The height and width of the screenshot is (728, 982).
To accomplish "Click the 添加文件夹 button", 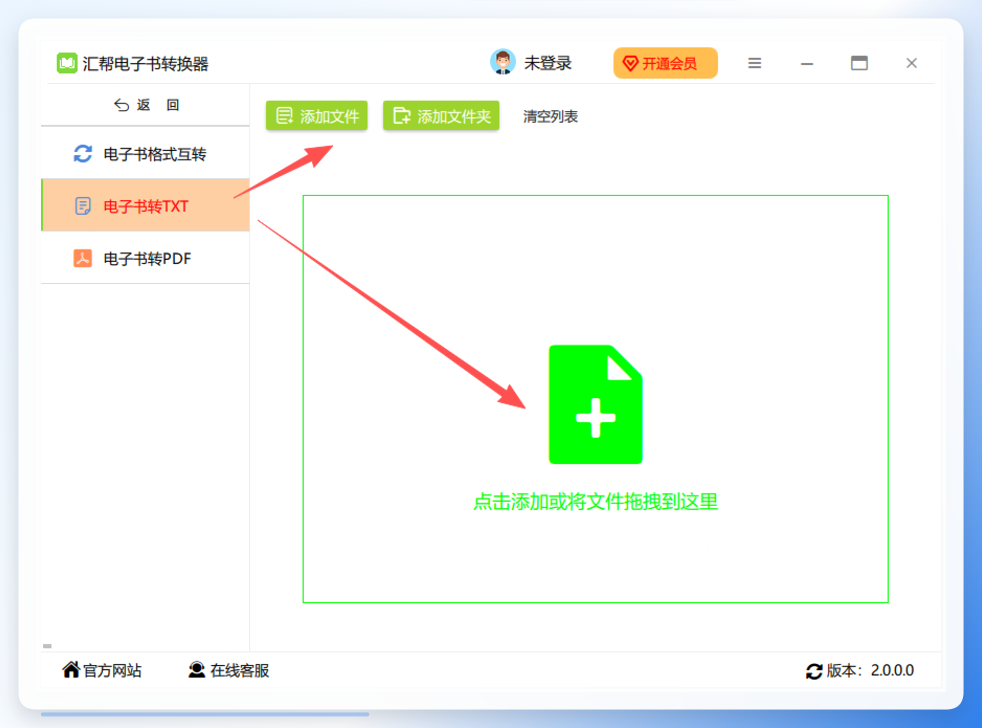I will [441, 116].
